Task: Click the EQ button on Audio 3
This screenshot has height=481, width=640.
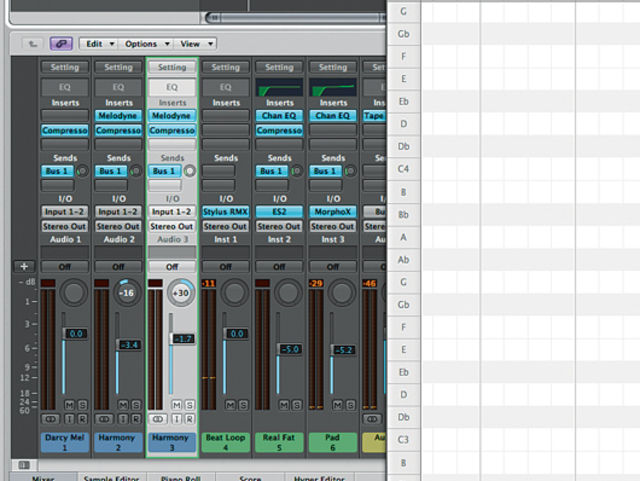Action: pyautogui.click(x=171, y=87)
